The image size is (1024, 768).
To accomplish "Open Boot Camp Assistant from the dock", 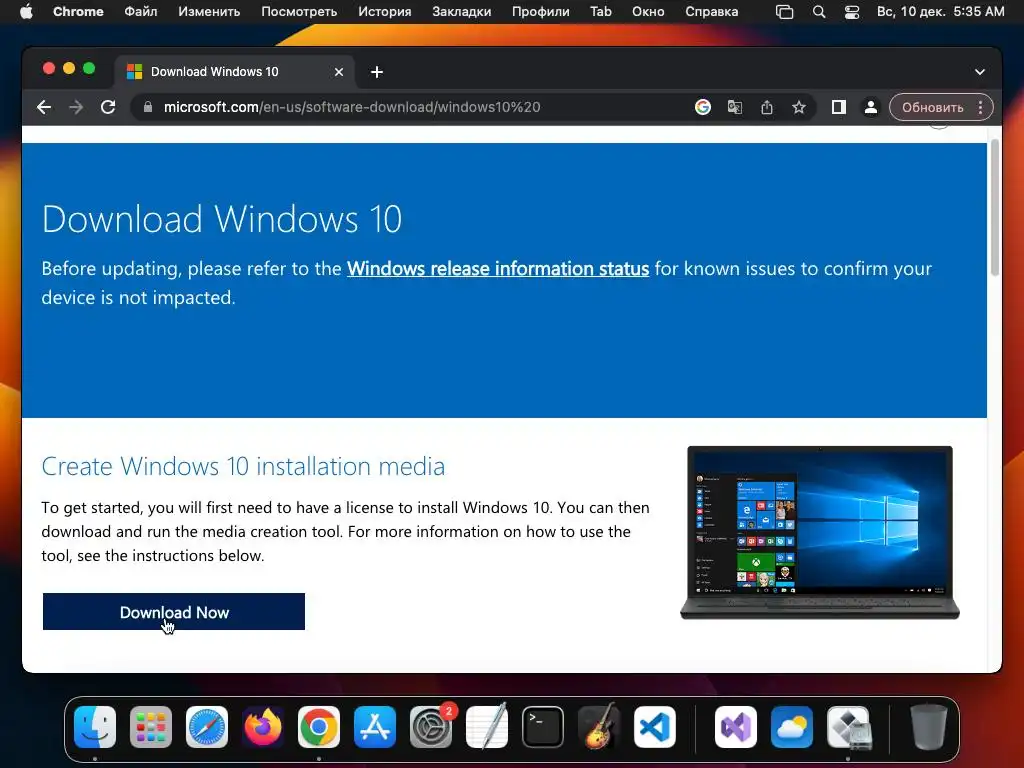I will pos(849,727).
